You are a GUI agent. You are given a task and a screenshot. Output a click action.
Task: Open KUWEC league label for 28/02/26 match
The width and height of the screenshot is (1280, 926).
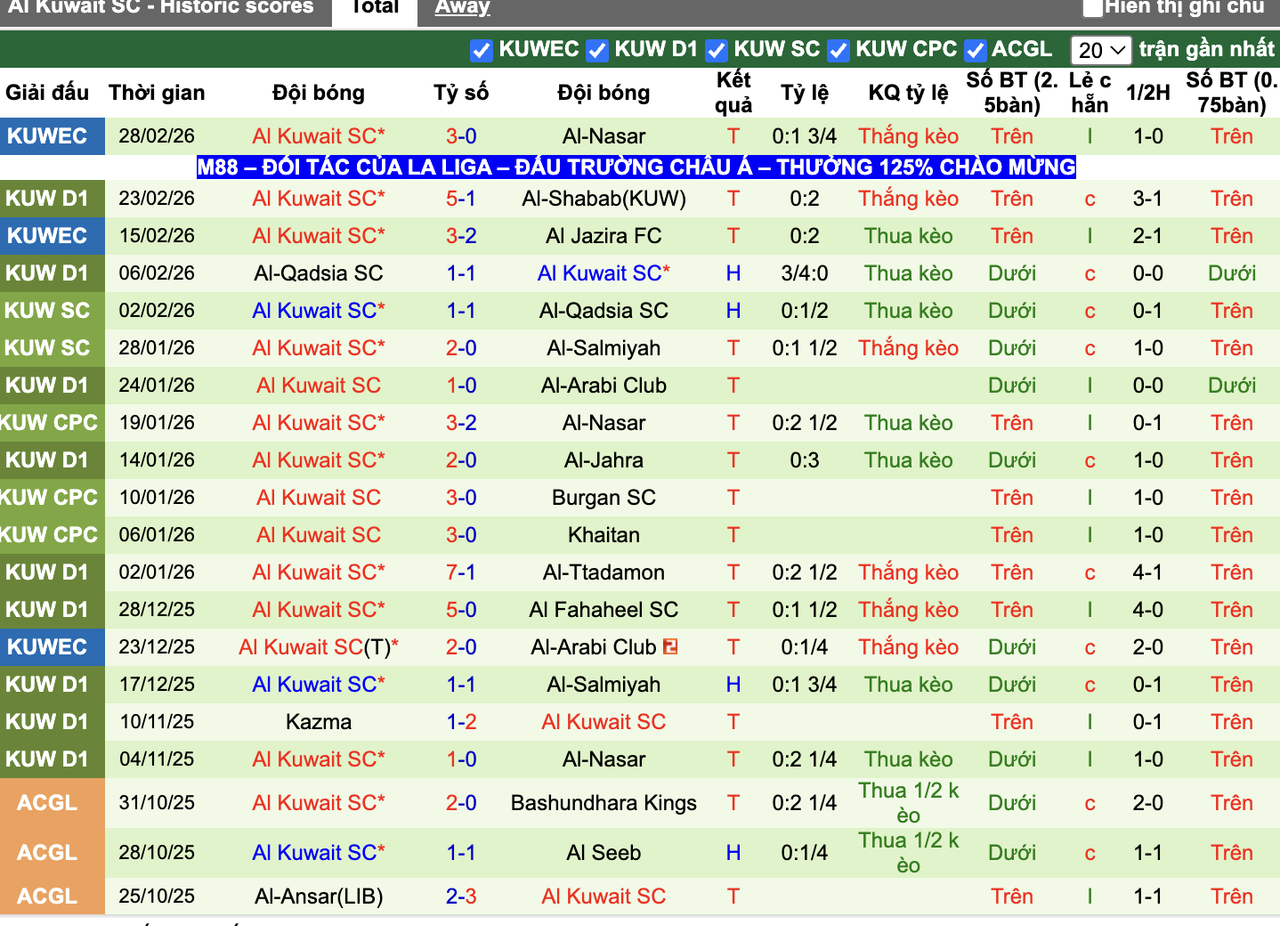[x=52, y=136]
